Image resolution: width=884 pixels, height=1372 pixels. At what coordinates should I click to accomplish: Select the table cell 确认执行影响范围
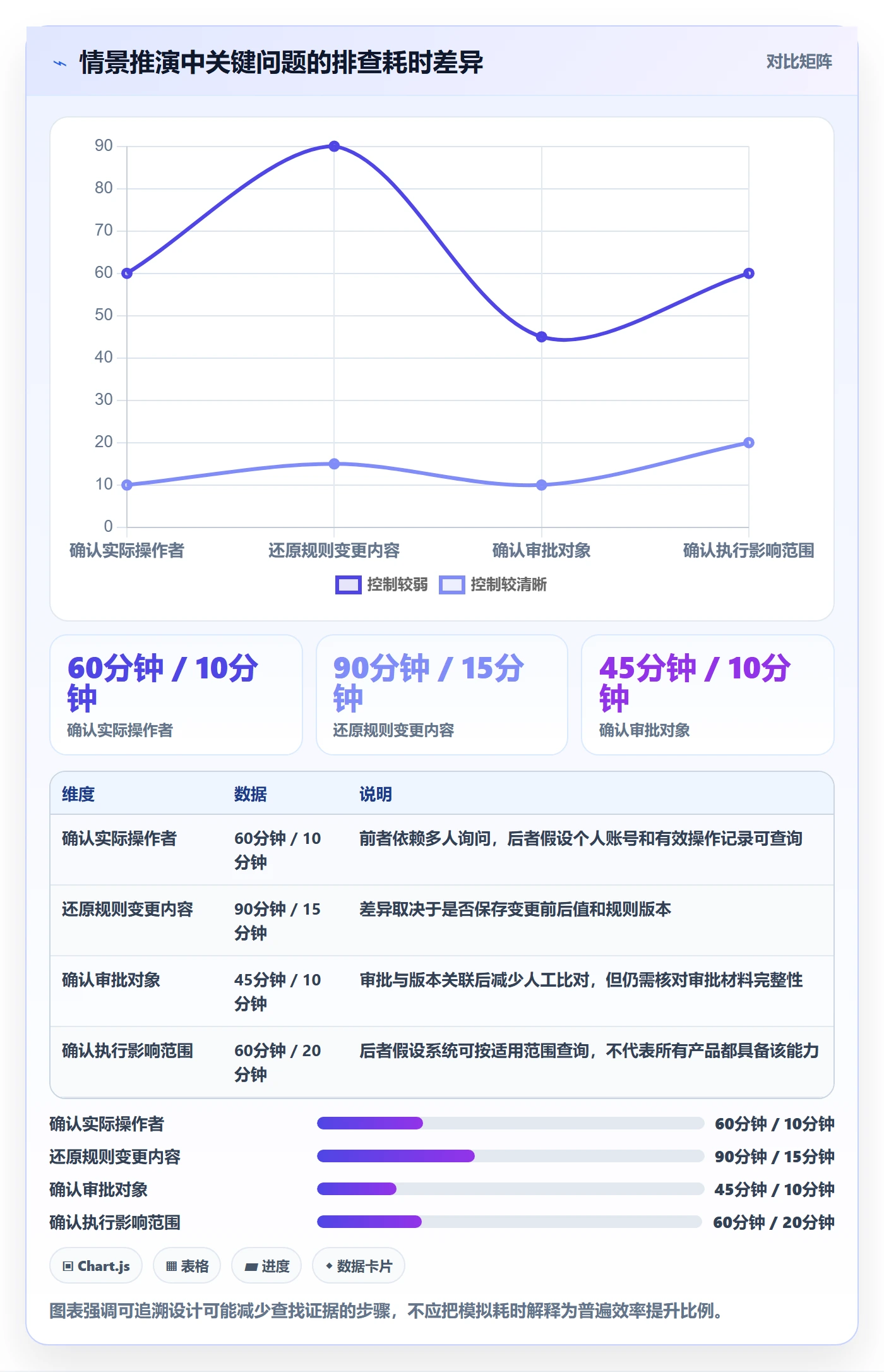click(128, 1050)
